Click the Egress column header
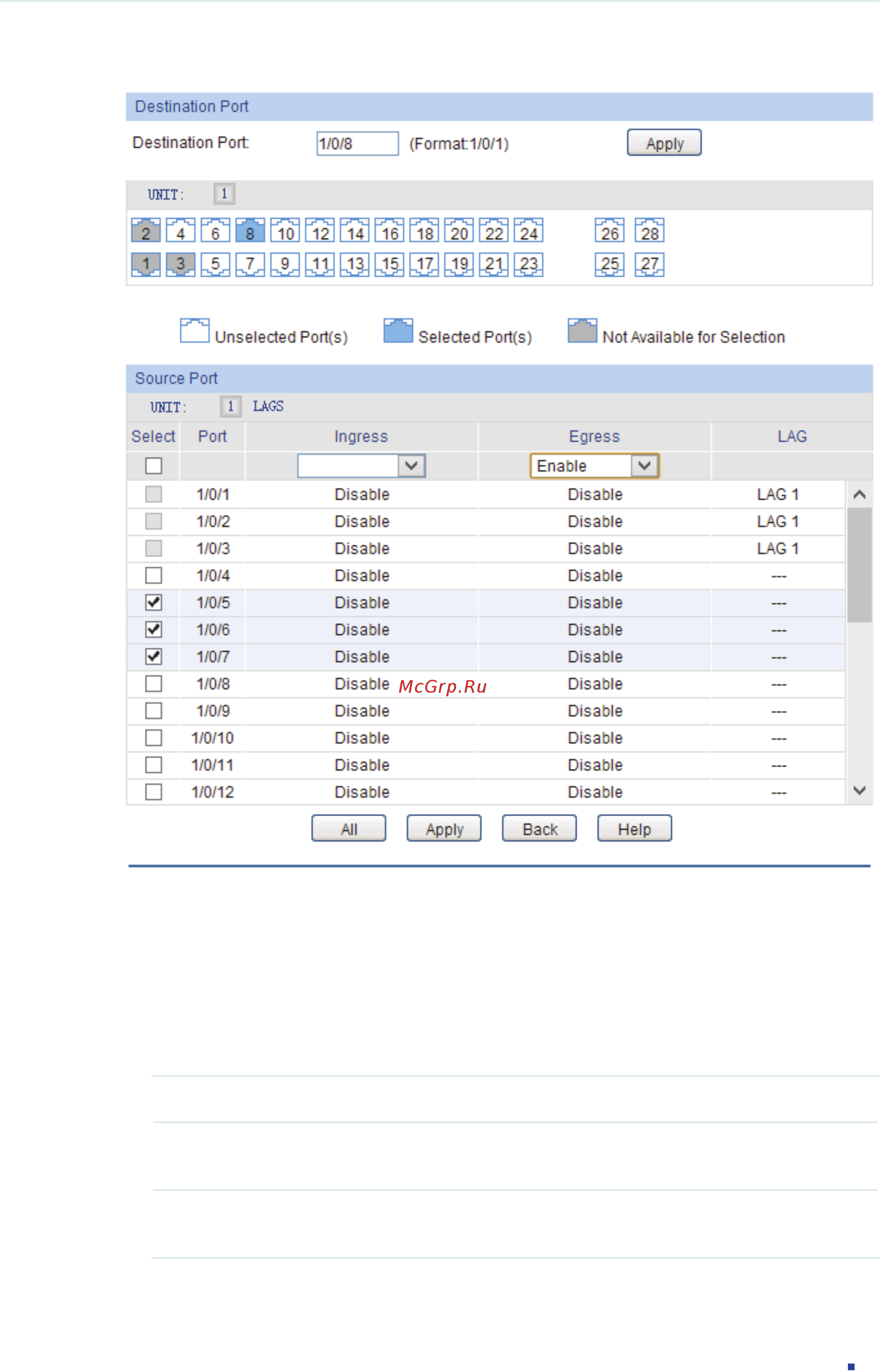The width and height of the screenshot is (880, 1372). coord(595,437)
